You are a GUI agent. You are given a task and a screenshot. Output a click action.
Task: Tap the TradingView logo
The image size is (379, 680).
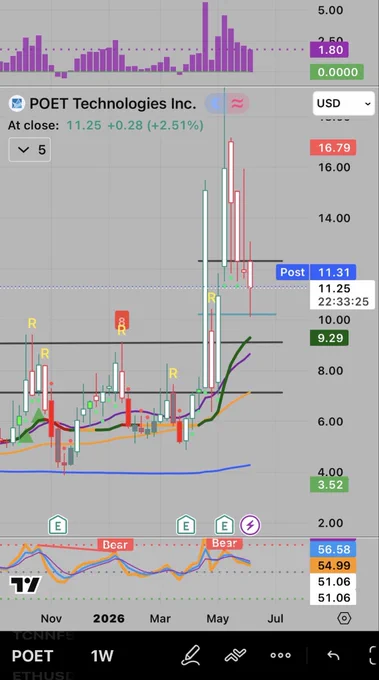pyautogui.click(x=25, y=585)
